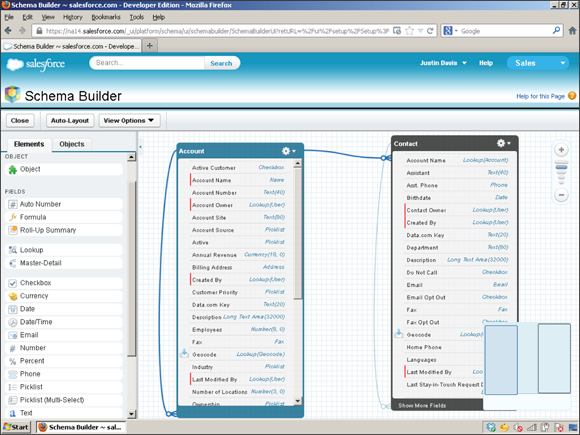The image size is (580, 435).
Task: Expand Show More Fields on Contact
Action: pos(422,405)
